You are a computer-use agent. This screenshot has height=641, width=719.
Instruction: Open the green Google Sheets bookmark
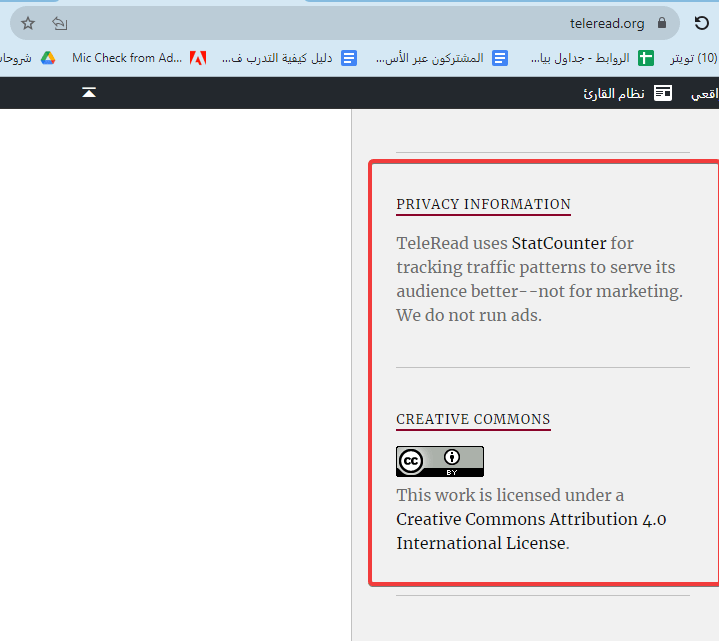tap(646, 58)
